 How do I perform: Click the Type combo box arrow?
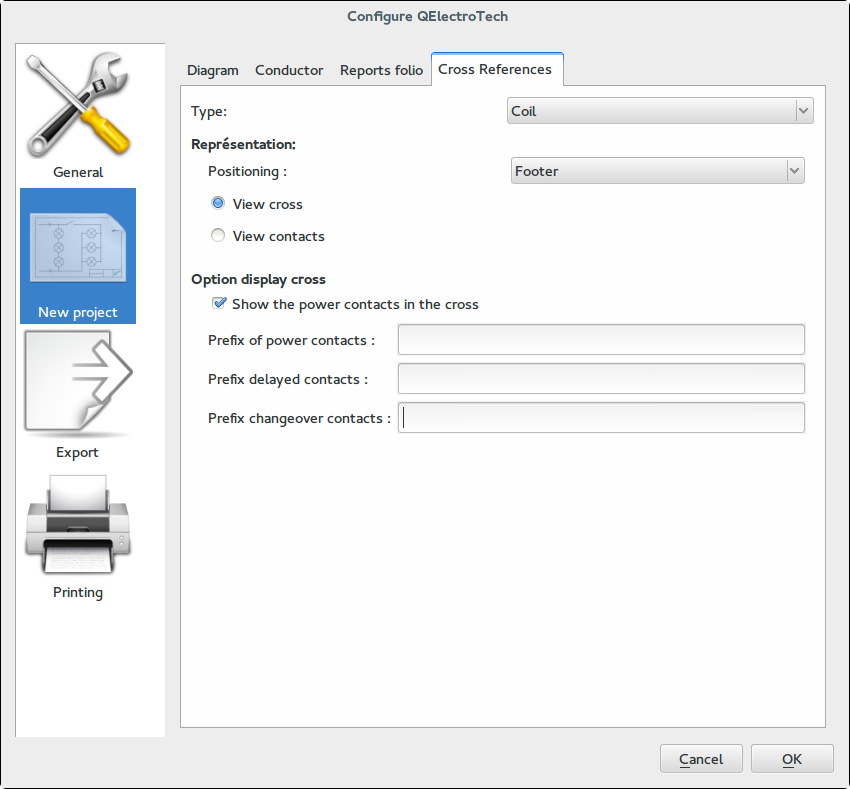coord(803,111)
